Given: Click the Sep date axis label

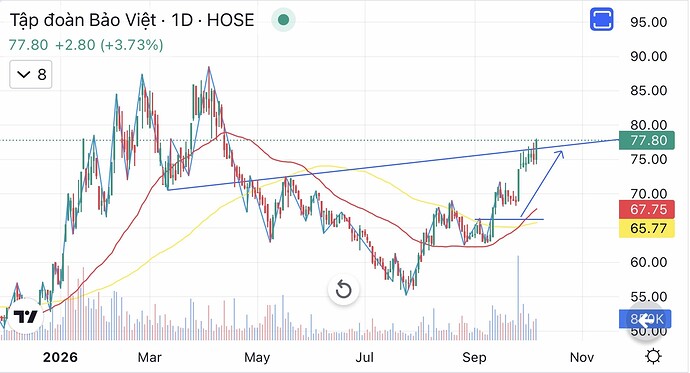Looking at the screenshot, I should click(x=474, y=357).
